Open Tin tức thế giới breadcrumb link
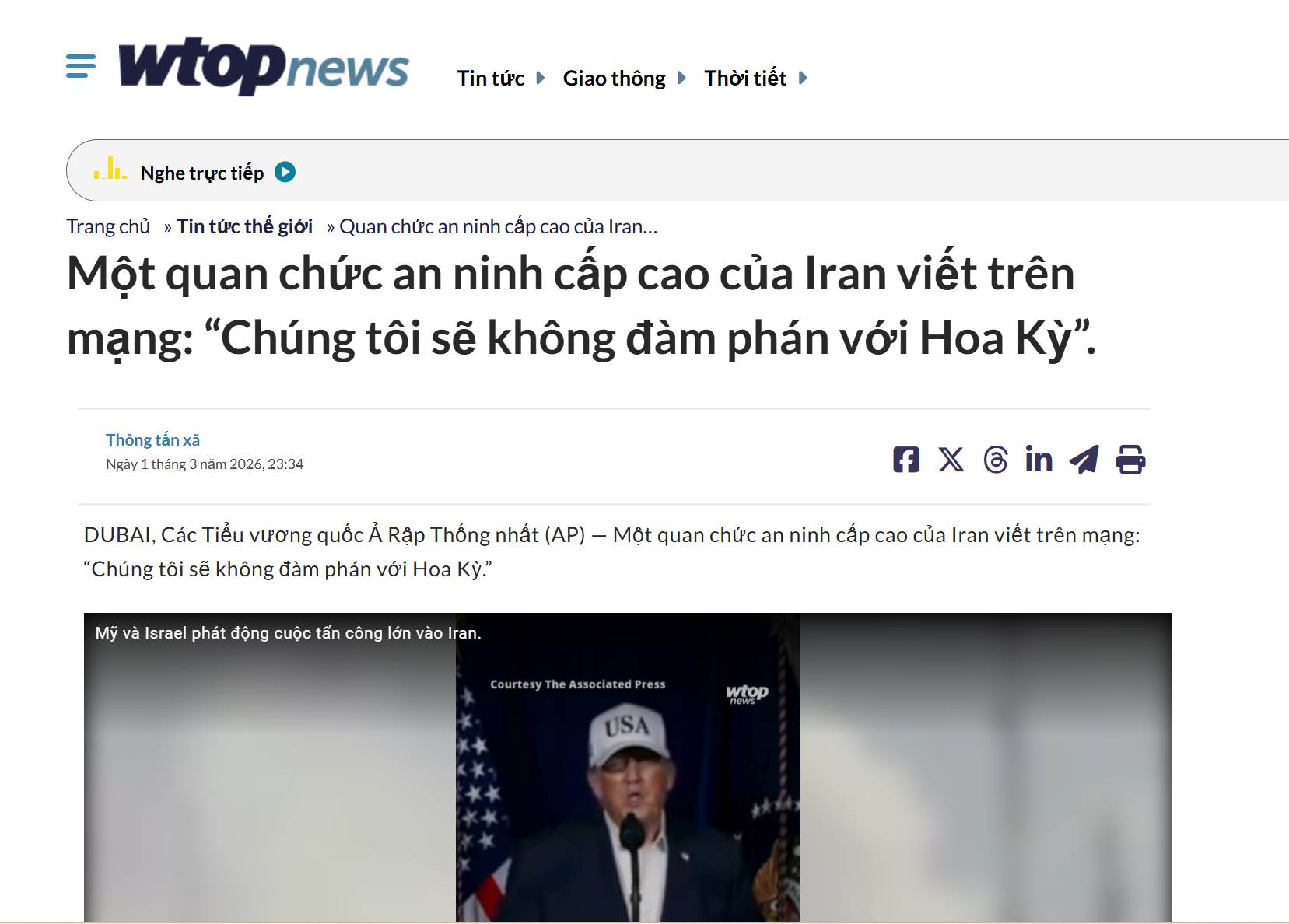 pyautogui.click(x=244, y=226)
